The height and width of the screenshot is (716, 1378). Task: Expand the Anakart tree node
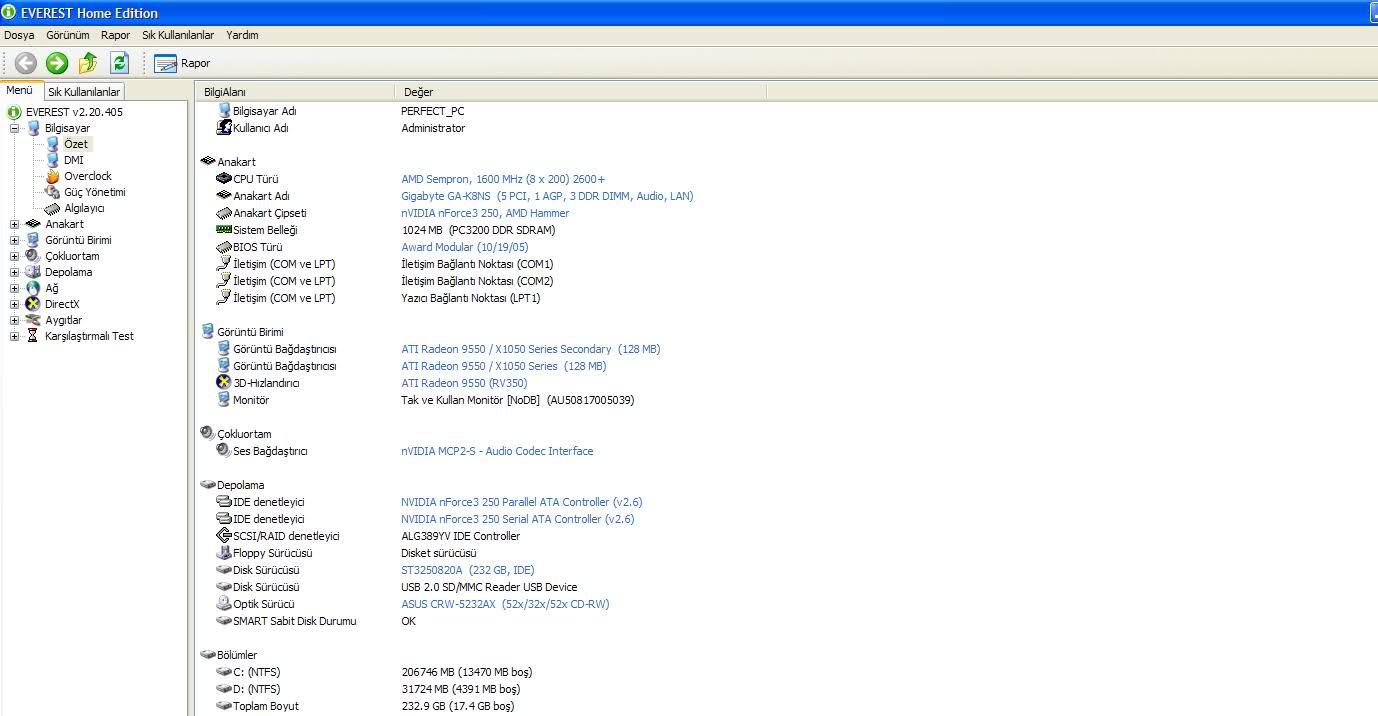15,224
